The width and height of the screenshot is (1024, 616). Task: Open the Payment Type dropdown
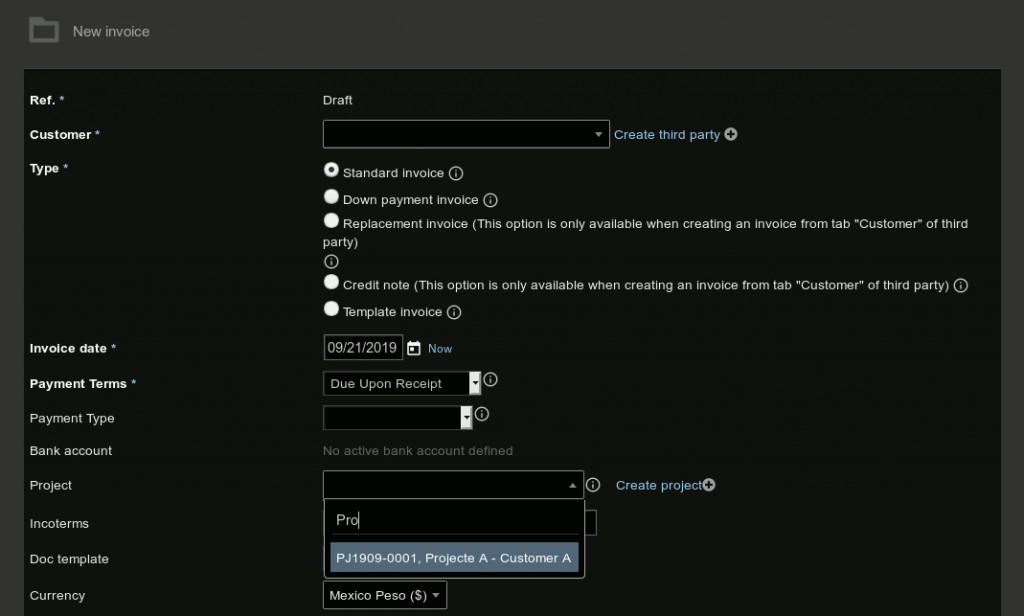pyautogui.click(x=397, y=418)
